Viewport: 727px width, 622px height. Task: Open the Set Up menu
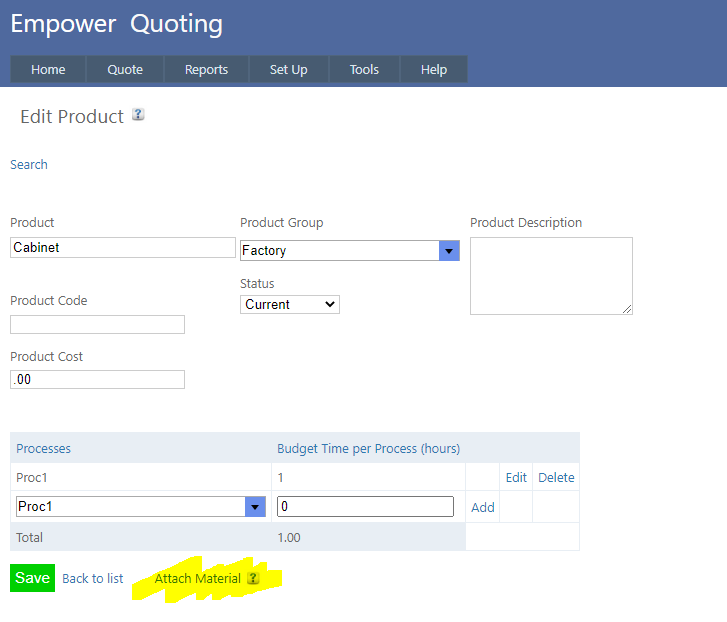coord(288,70)
